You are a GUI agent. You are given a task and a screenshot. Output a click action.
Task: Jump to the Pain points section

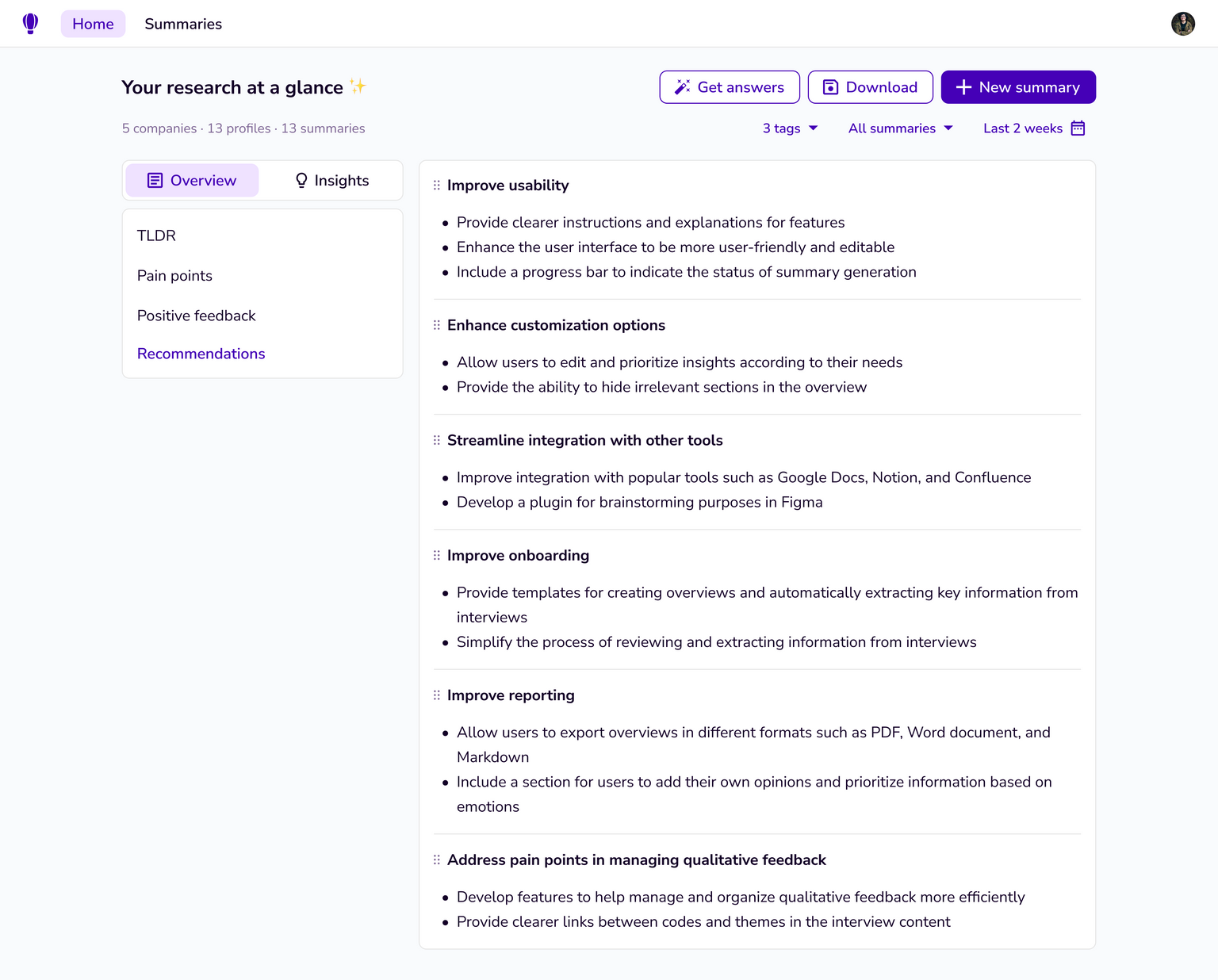(x=174, y=276)
